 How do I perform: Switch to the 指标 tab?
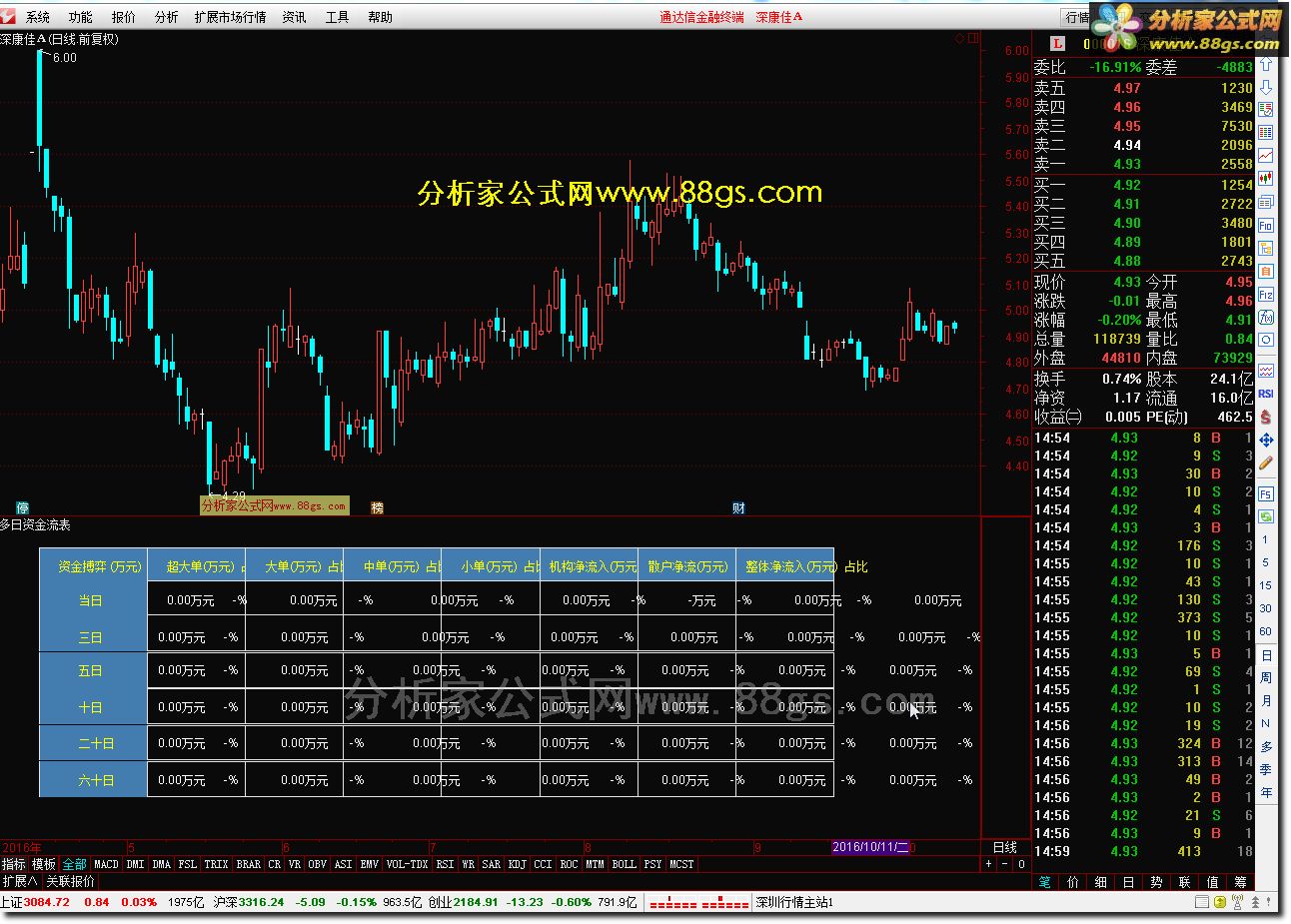click(x=14, y=864)
